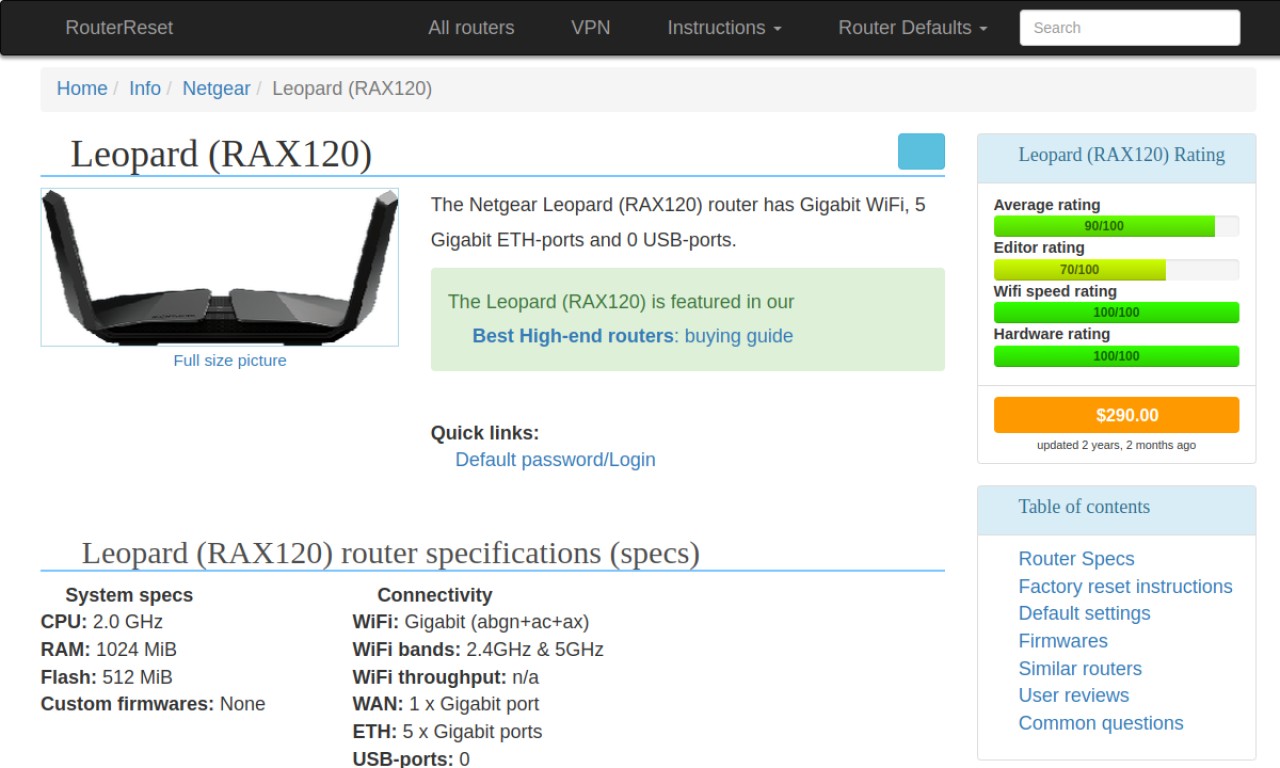Select 'Custom firmwares: None' text
The height and width of the screenshot is (768, 1280).
[153, 704]
